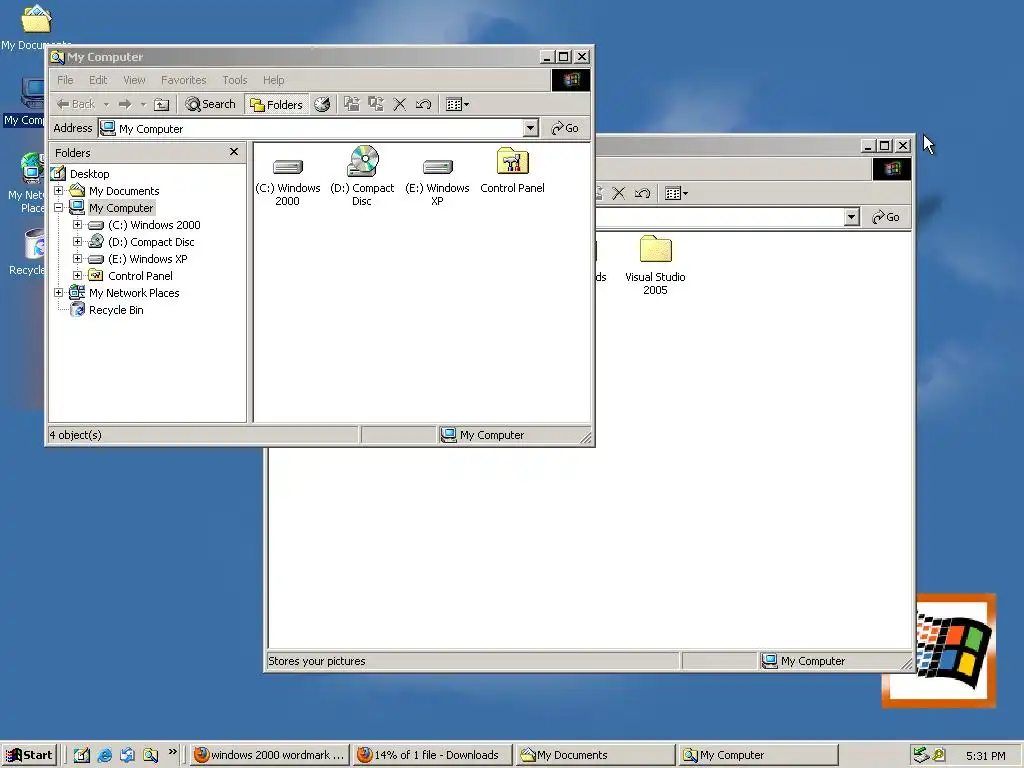Select Recycle Bin in the folder tree
Image resolution: width=1024 pixels, height=768 pixels.
(116, 310)
